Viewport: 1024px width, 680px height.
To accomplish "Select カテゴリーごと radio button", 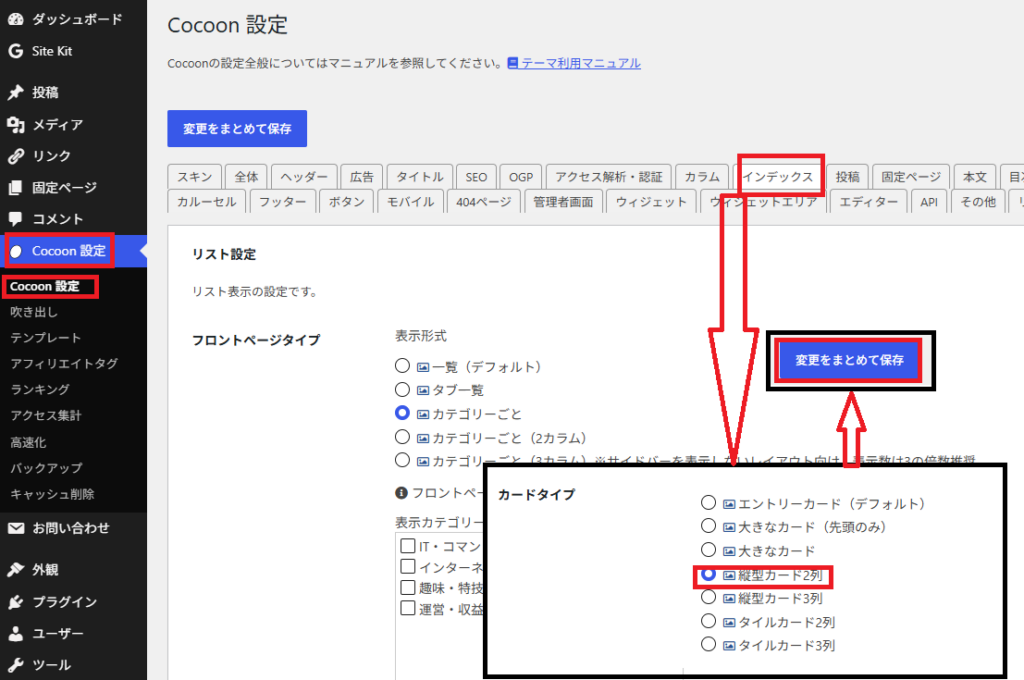I will click(x=402, y=413).
